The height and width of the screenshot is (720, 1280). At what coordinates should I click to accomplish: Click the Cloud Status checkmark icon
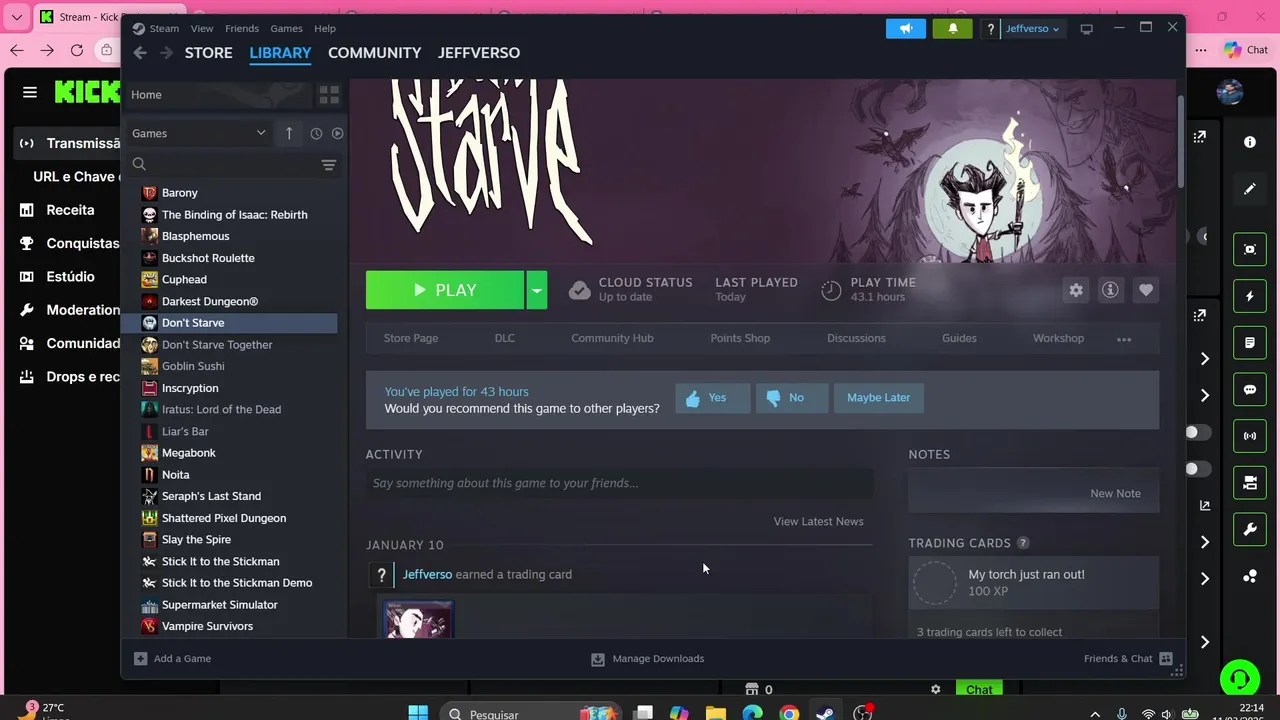(579, 290)
